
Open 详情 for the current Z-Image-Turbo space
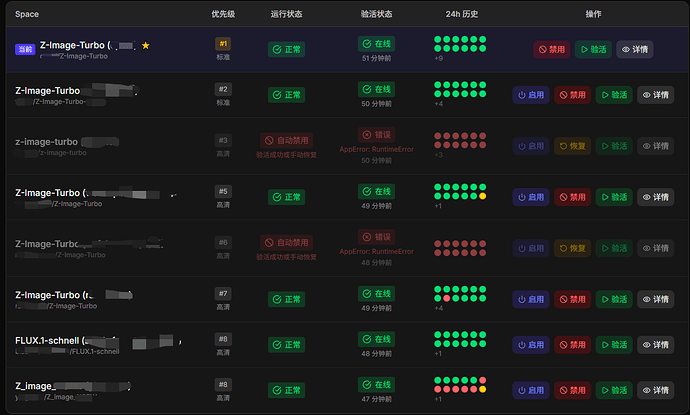[x=634, y=48]
